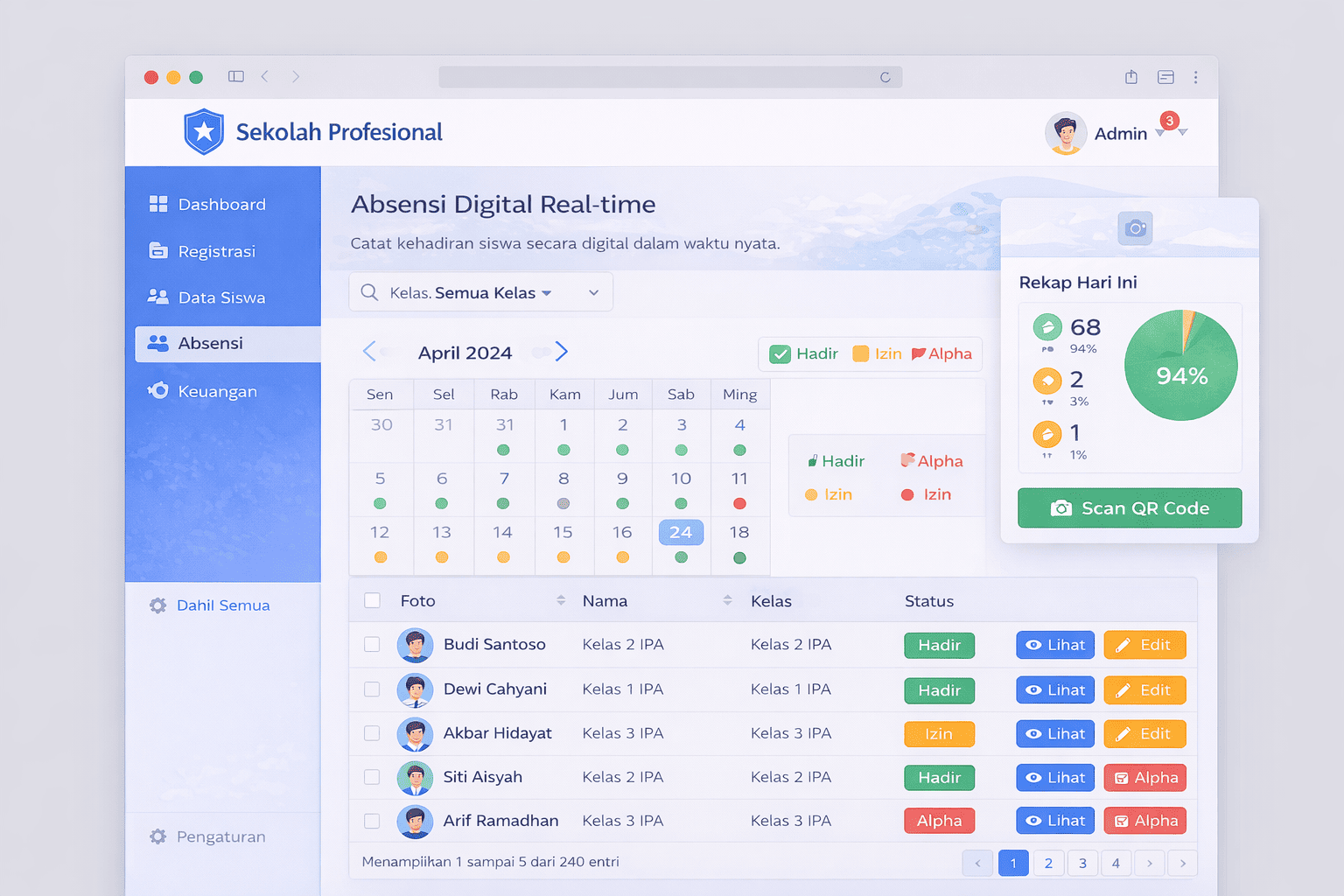Navigate to Keuangan in the sidebar

(x=217, y=391)
